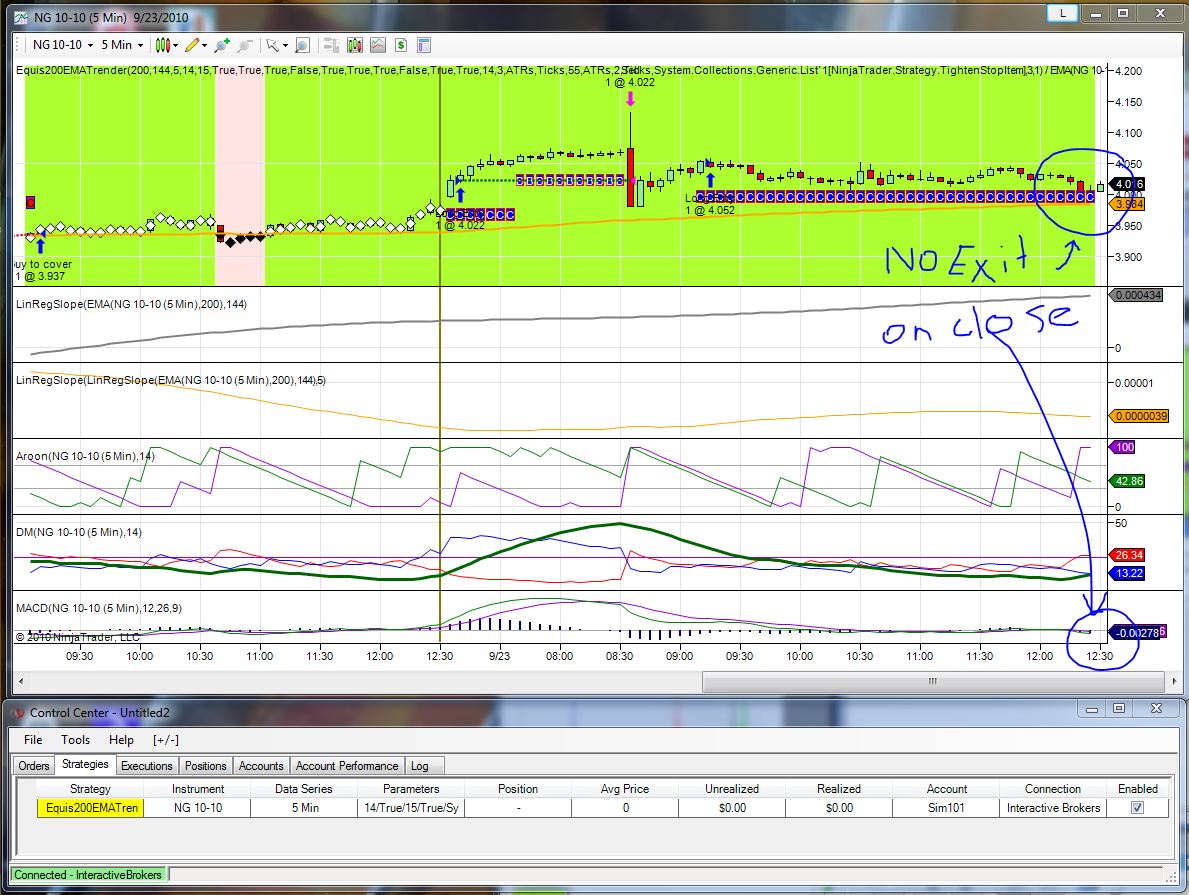Open the data series candlestick icon
1189x895 pixels.
pos(354,46)
